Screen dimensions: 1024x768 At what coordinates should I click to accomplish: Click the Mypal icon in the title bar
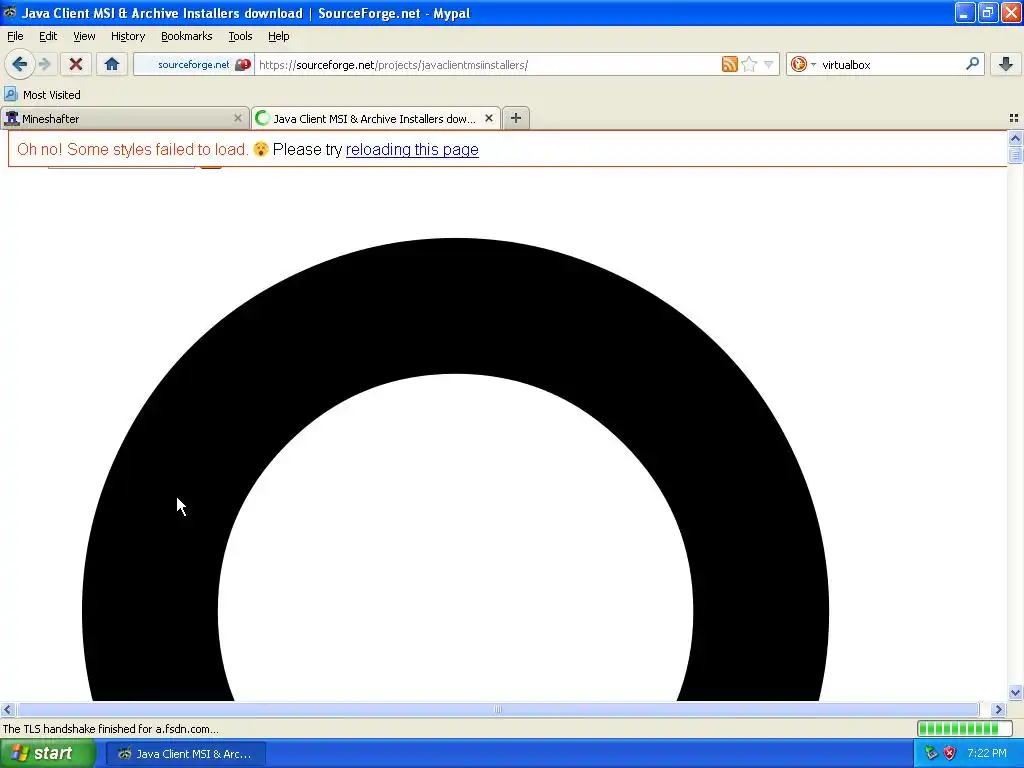click(9, 12)
